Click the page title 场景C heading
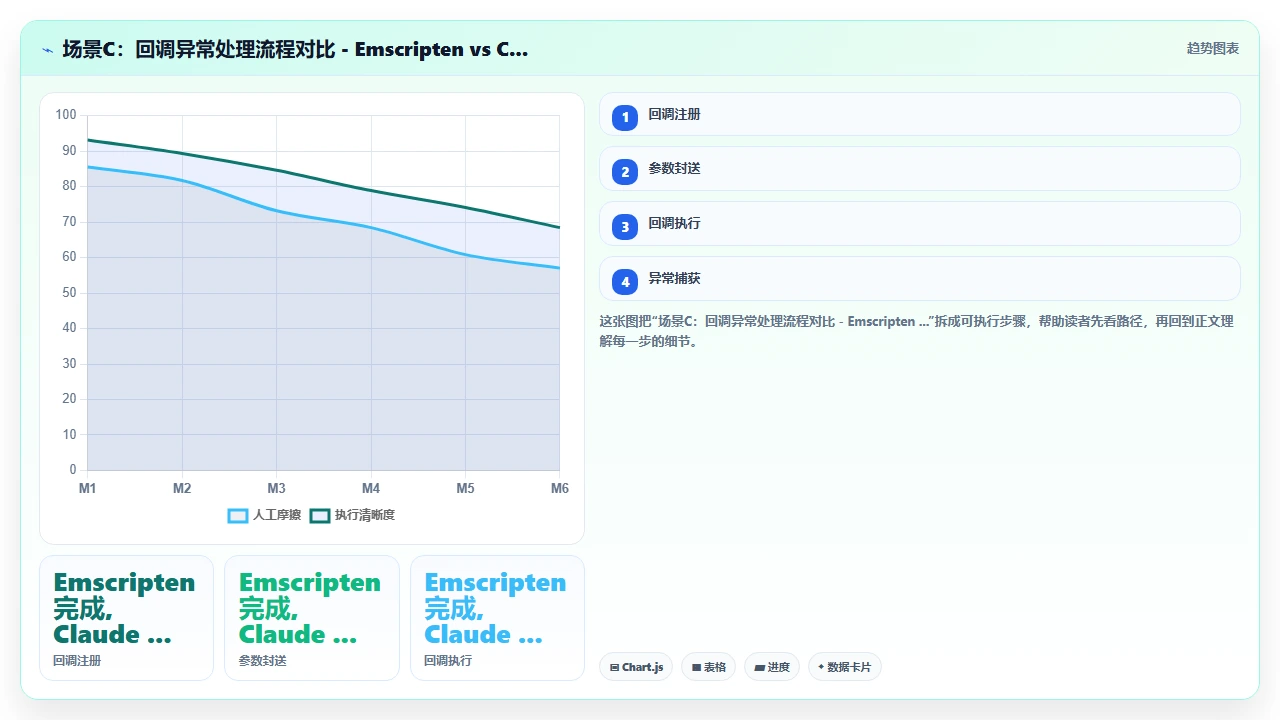1280x720 pixels. click(295, 49)
